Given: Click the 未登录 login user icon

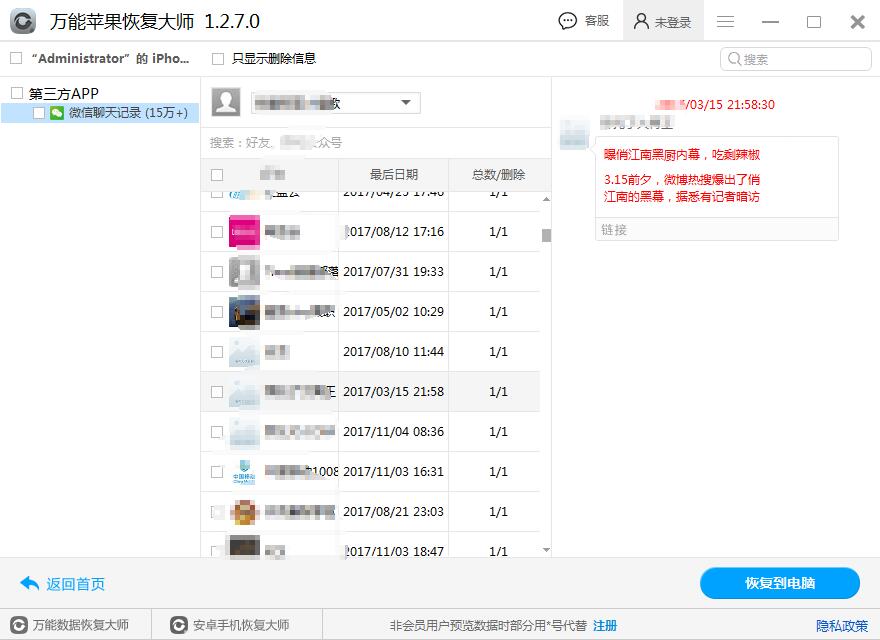Looking at the screenshot, I should pos(641,21).
